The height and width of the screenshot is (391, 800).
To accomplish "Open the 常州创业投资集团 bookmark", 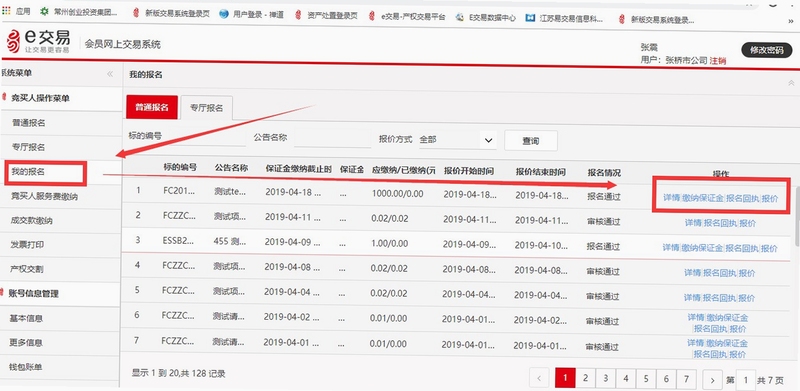I will [79, 12].
